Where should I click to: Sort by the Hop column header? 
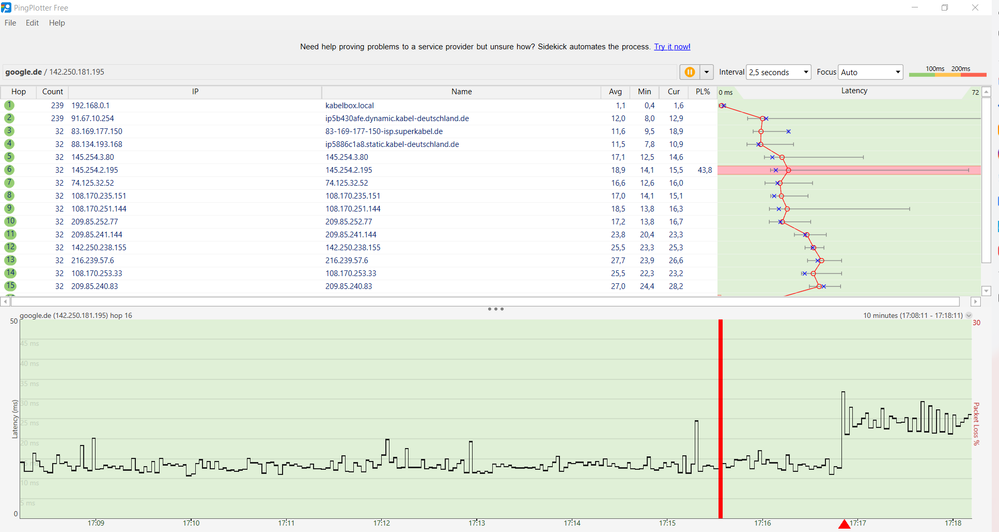(18, 92)
